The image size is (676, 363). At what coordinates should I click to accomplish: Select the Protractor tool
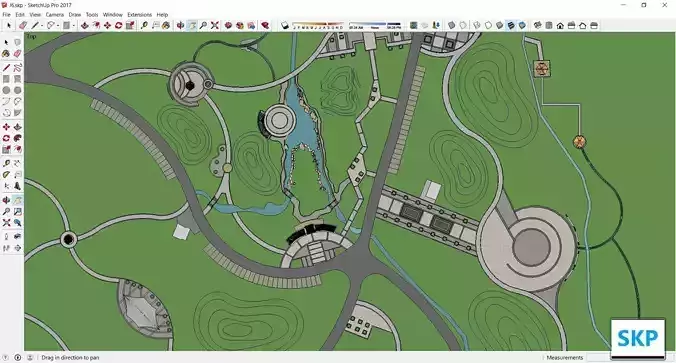pos(6,175)
